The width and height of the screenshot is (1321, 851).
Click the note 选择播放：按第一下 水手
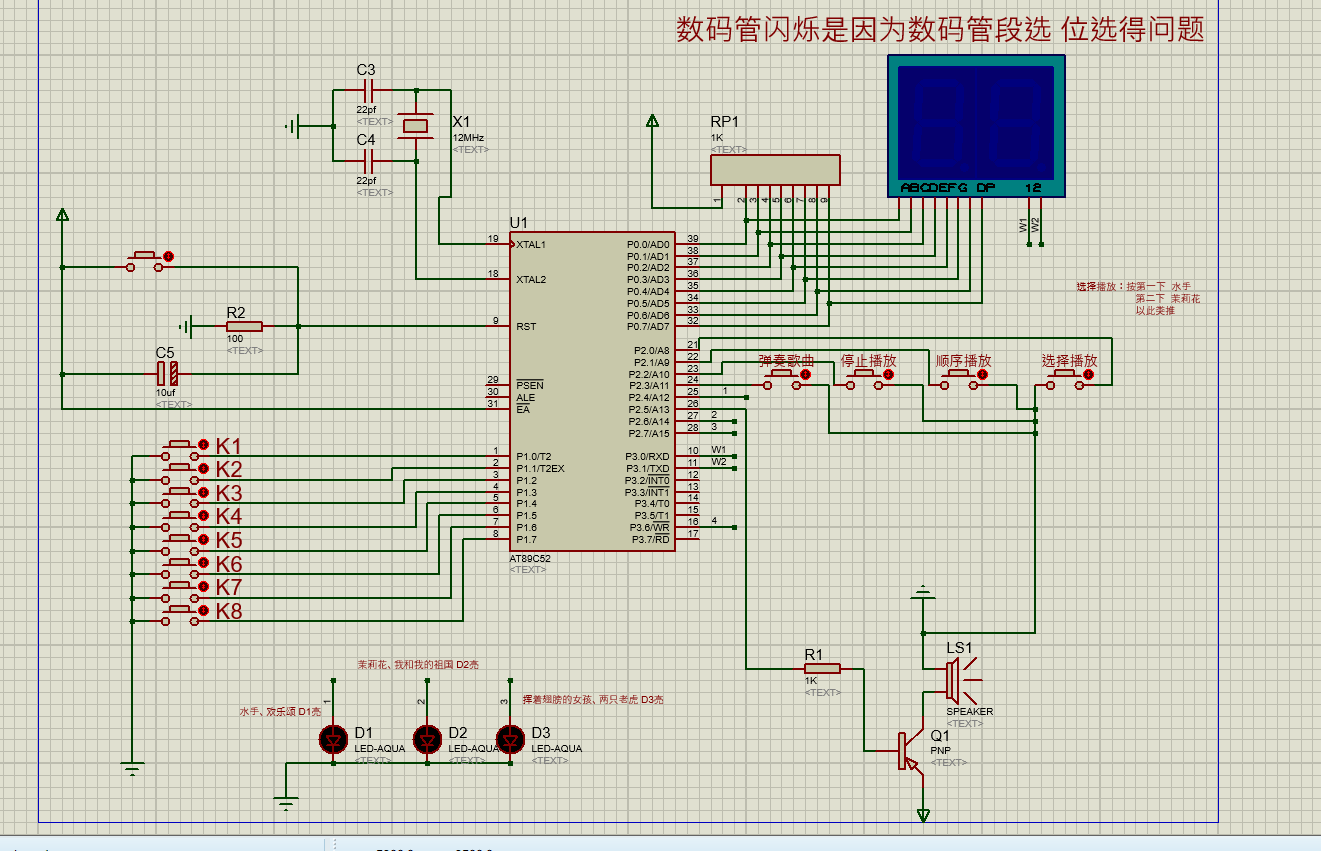pos(1134,286)
